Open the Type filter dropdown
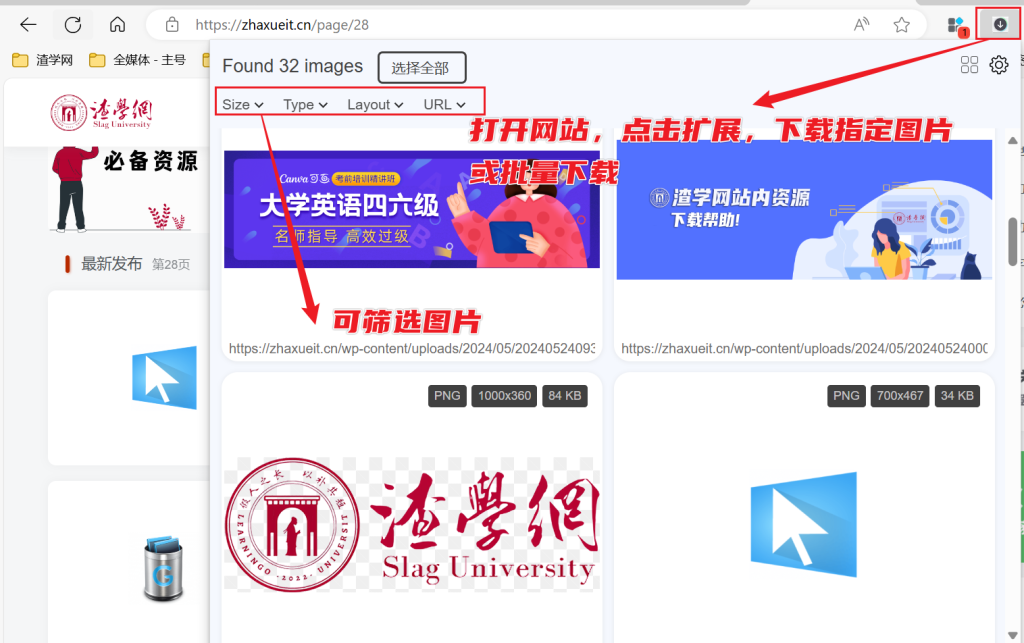 (x=304, y=104)
